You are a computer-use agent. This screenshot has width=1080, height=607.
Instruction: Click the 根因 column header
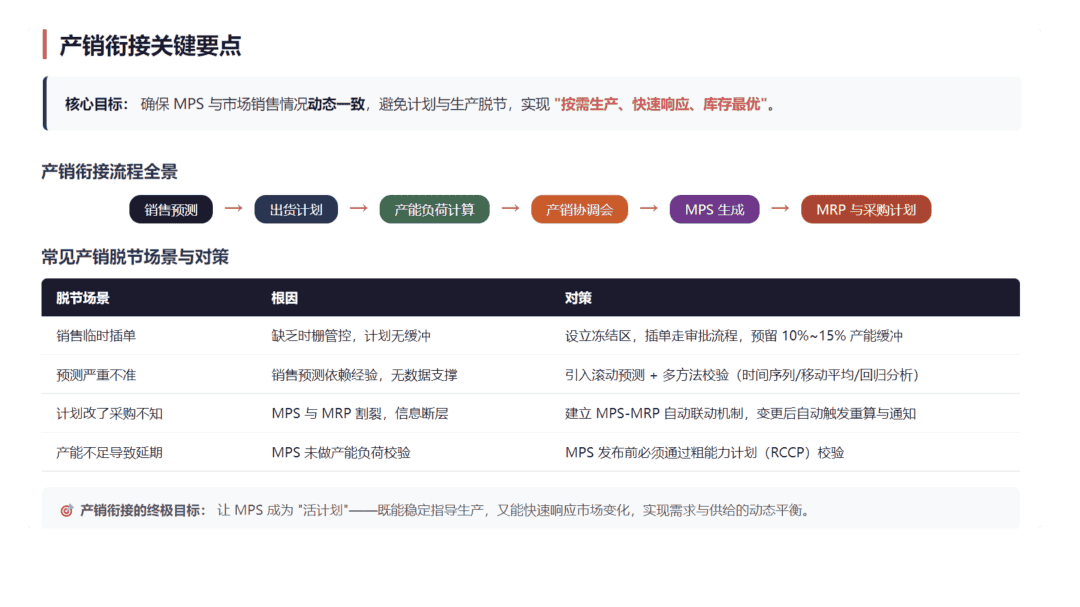coord(284,298)
